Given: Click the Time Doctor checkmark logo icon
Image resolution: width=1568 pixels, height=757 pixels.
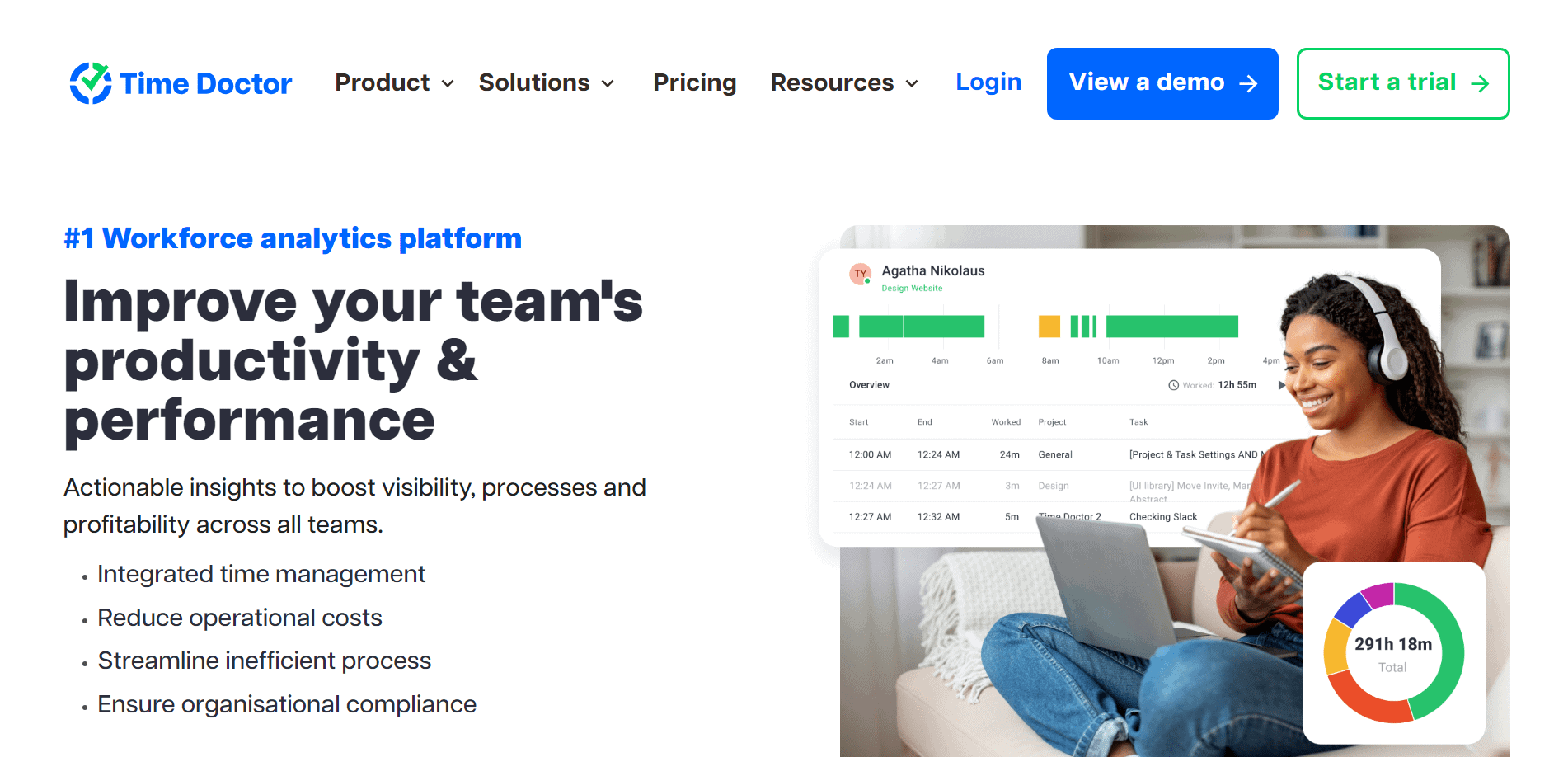Looking at the screenshot, I should (x=91, y=83).
